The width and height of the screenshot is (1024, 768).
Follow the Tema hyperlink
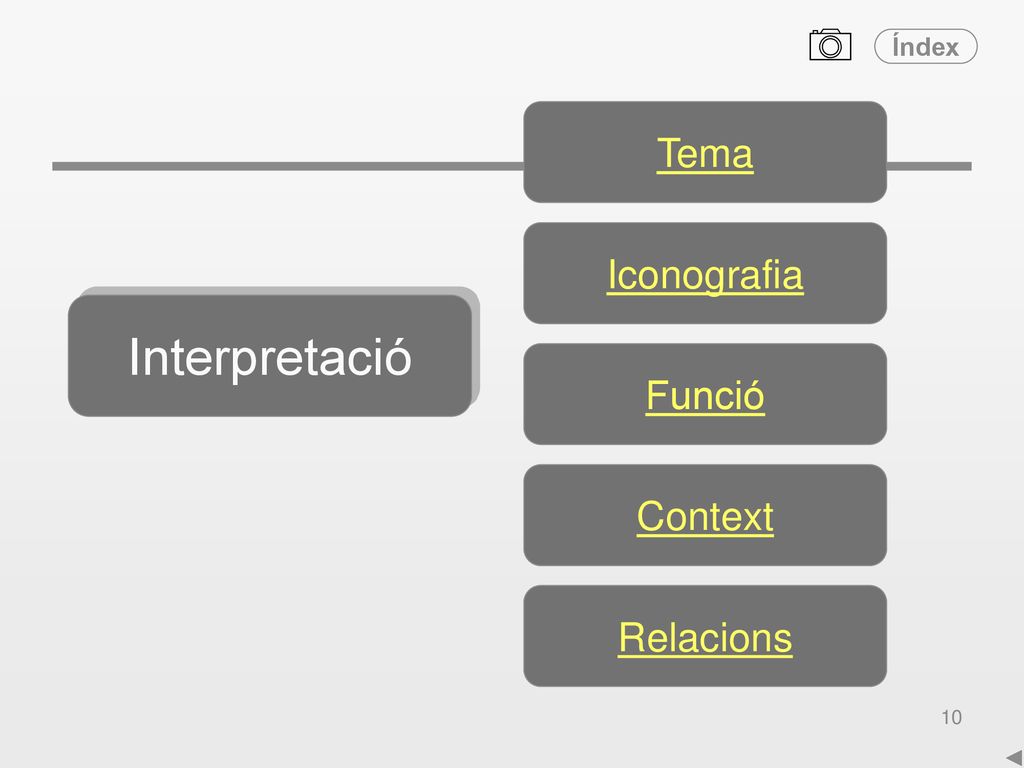[x=705, y=153]
